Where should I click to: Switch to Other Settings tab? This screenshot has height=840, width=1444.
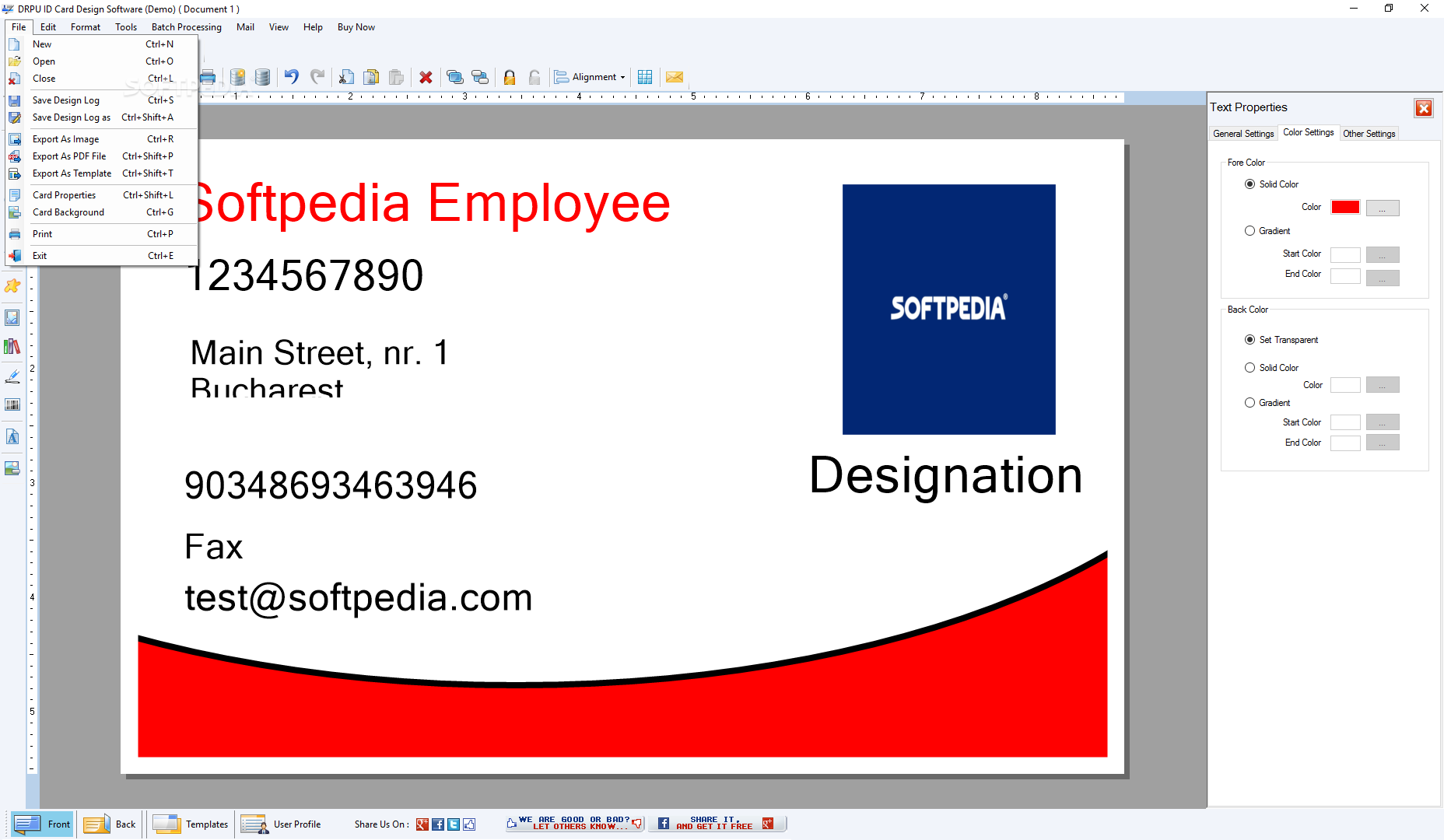tap(1369, 134)
